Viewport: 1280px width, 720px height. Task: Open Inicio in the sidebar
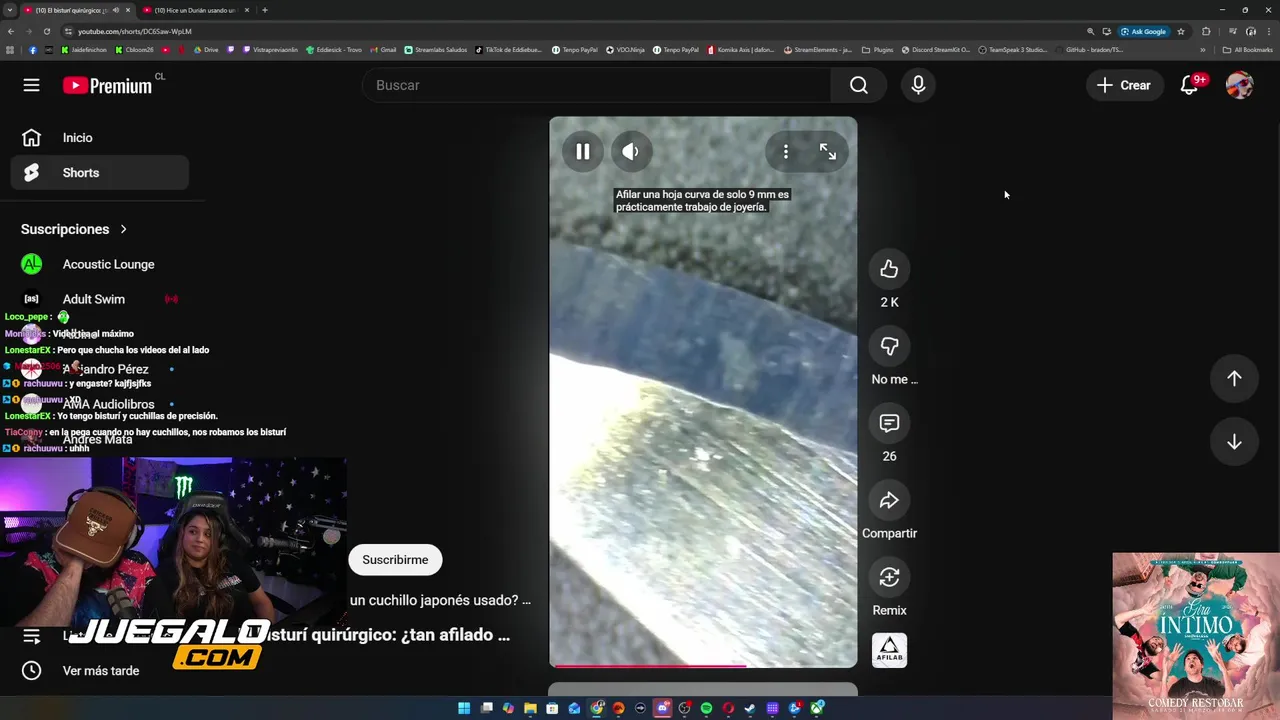[x=99, y=138]
